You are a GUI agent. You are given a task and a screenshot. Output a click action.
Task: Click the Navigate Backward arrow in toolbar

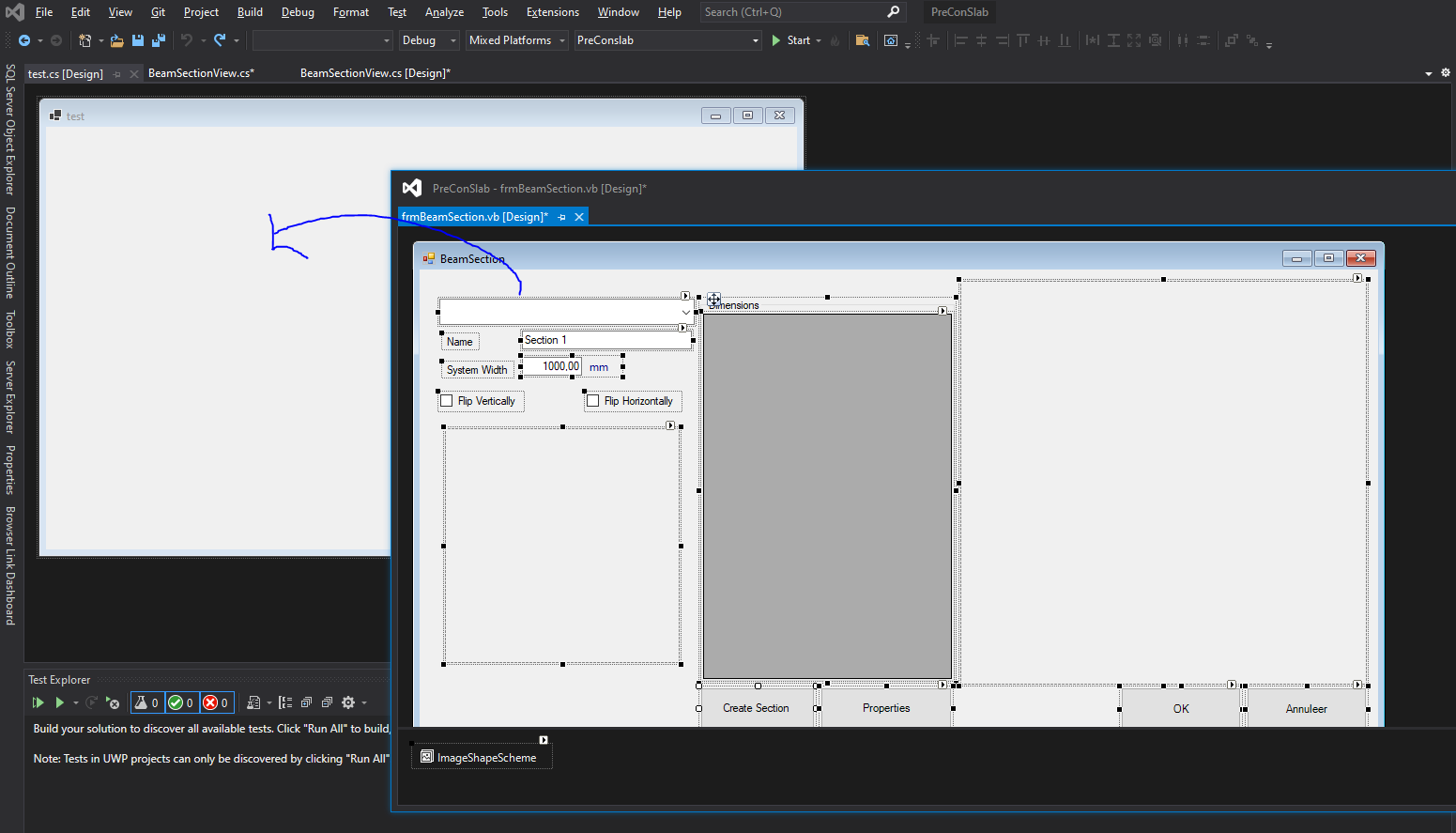24,40
